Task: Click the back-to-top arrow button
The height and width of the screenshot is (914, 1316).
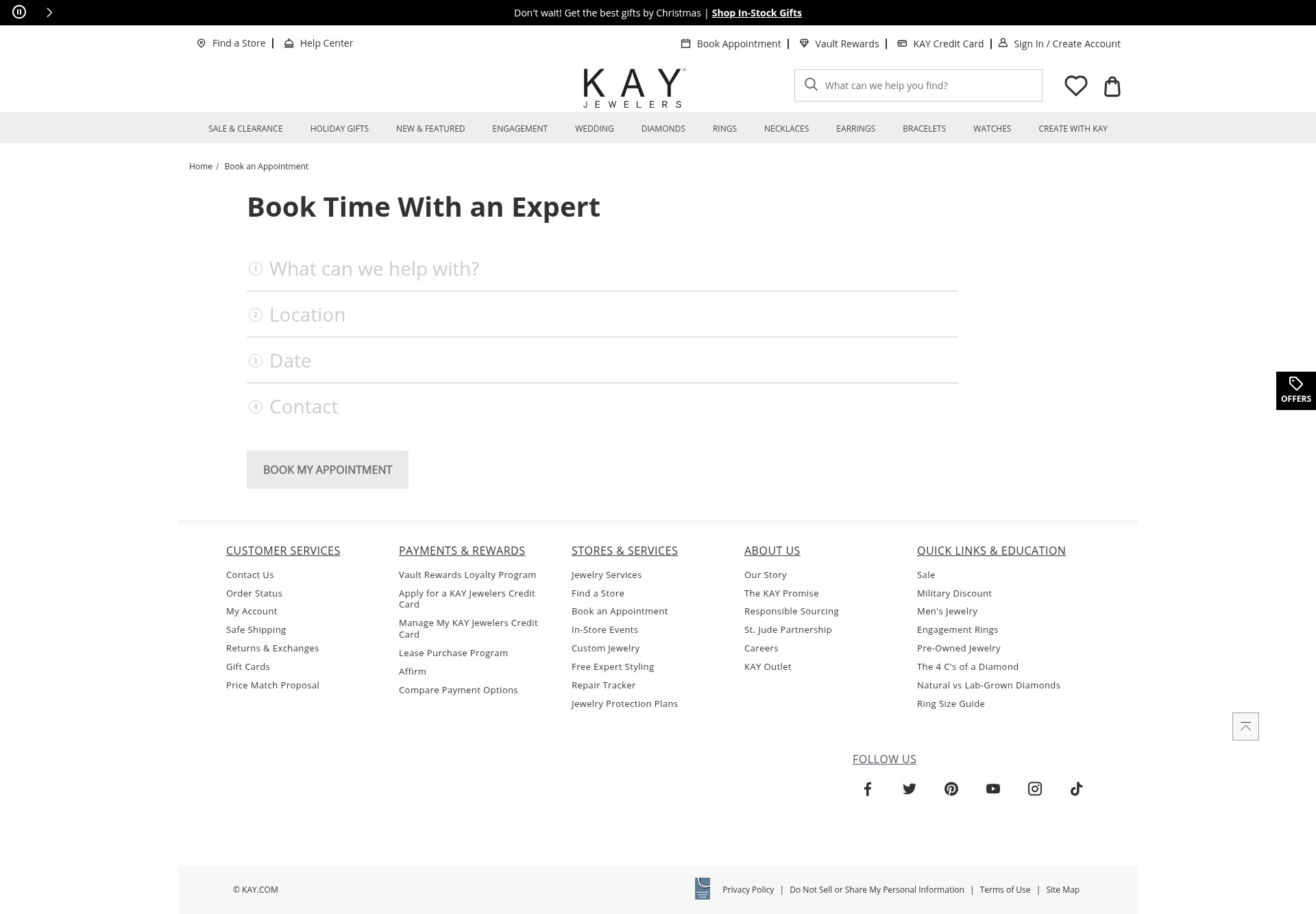Action: (x=1245, y=726)
